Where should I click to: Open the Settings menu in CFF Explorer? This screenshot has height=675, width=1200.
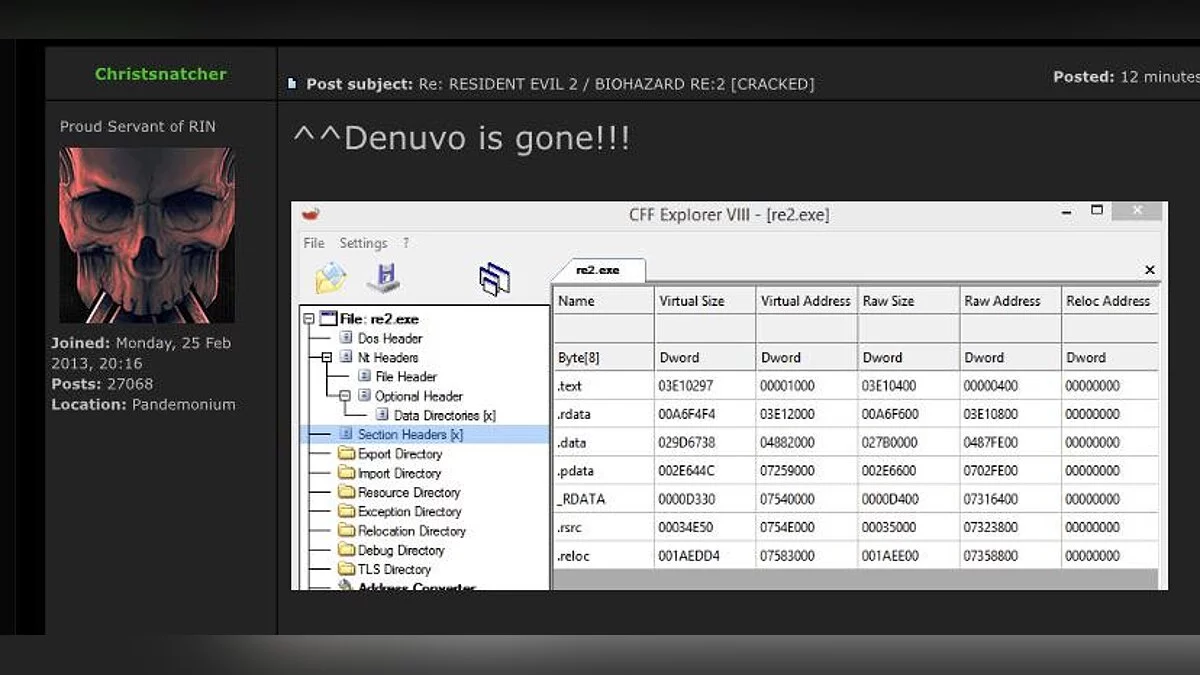pyautogui.click(x=363, y=243)
